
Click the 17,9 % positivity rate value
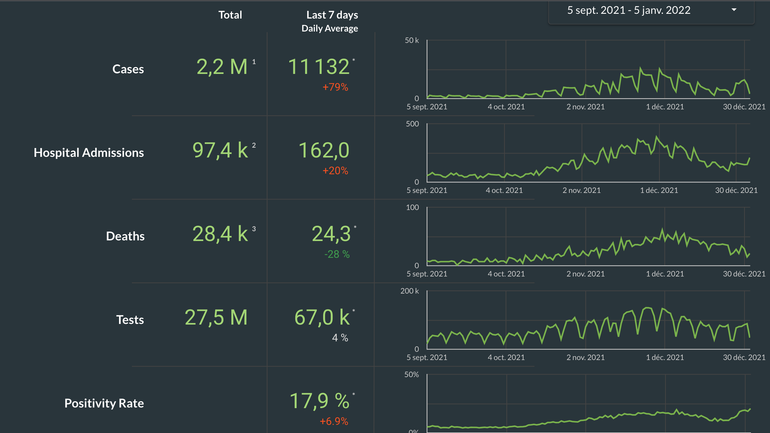[320, 401]
